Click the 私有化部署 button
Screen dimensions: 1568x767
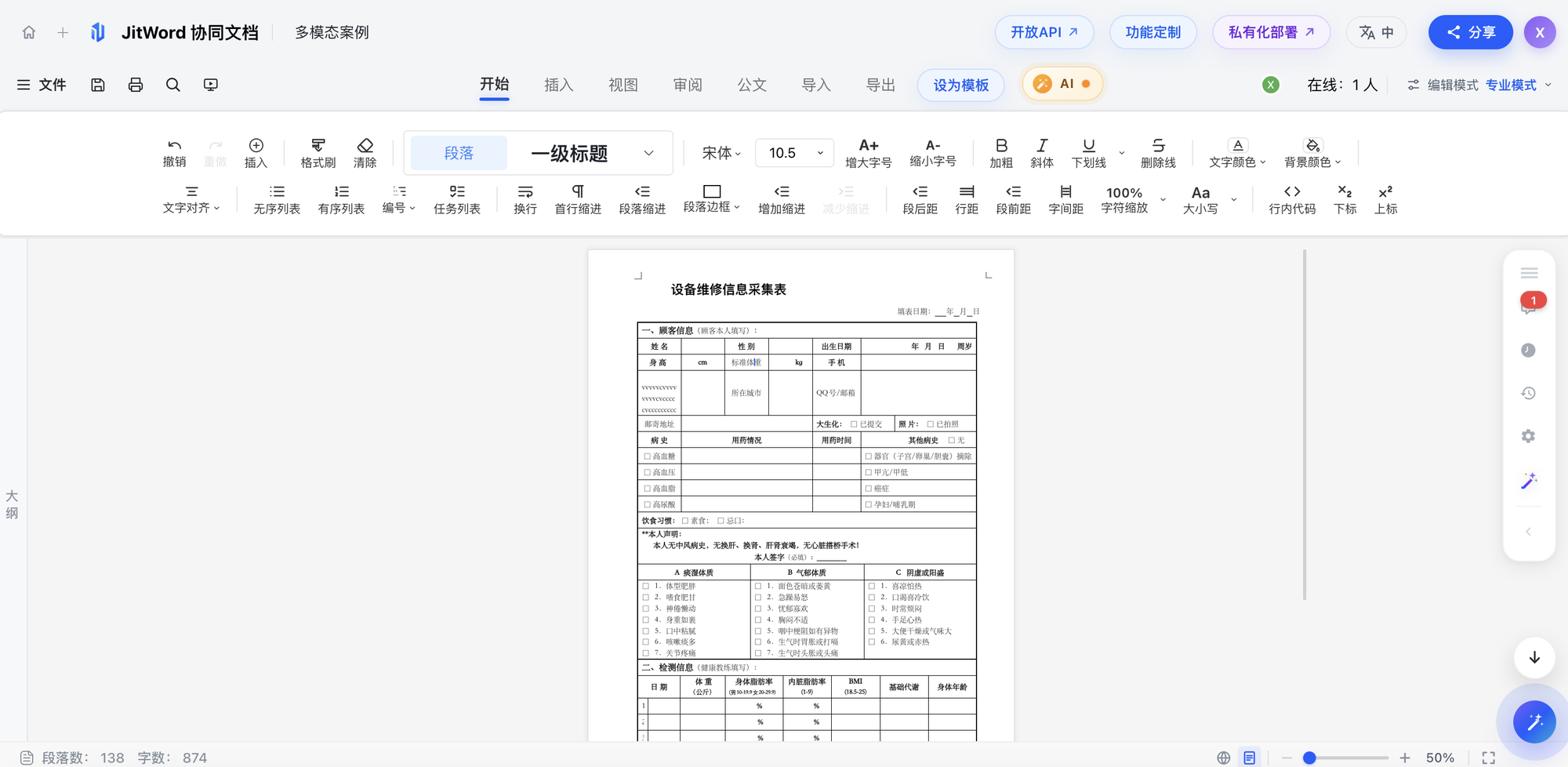click(x=1271, y=32)
